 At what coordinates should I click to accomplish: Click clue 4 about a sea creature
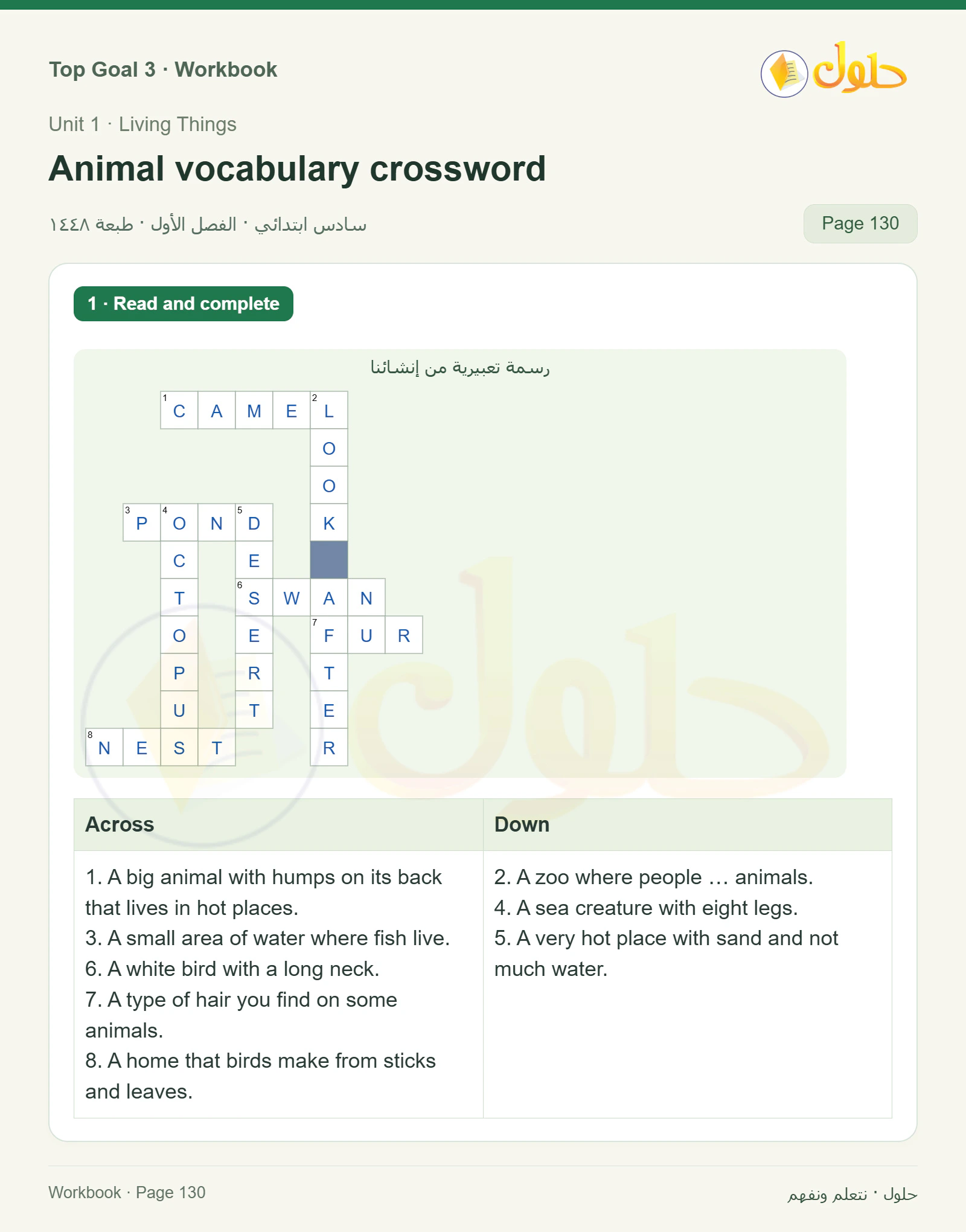click(646, 908)
